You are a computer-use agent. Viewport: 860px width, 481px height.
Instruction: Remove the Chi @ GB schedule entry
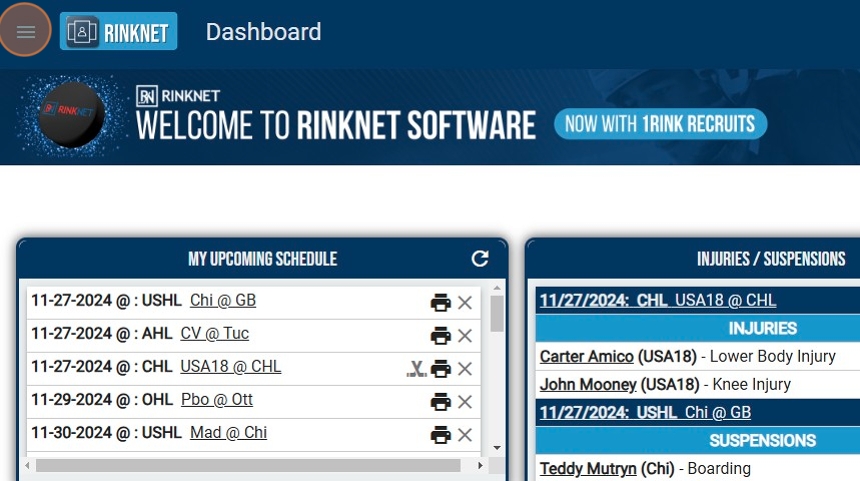click(465, 302)
